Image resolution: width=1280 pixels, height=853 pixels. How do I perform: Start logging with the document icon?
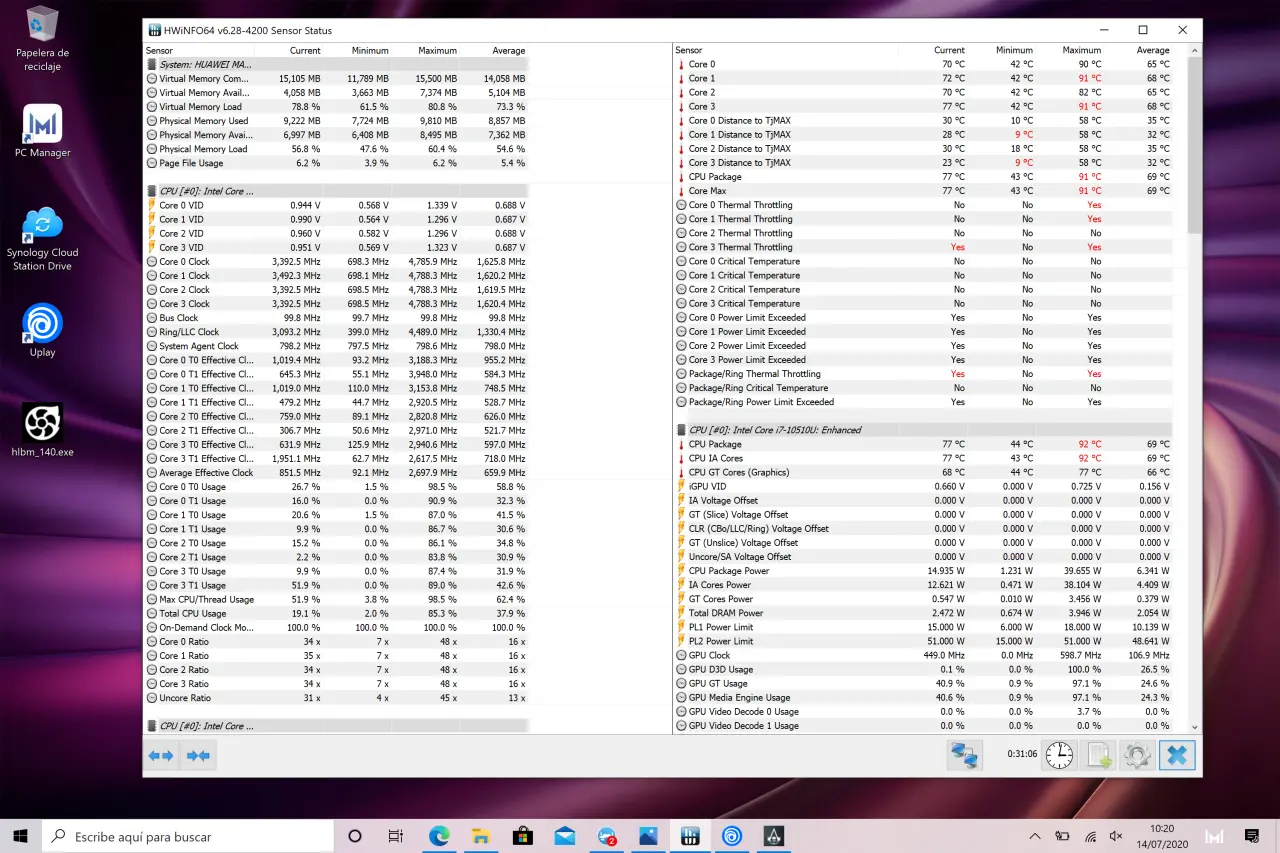point(1099,756)
